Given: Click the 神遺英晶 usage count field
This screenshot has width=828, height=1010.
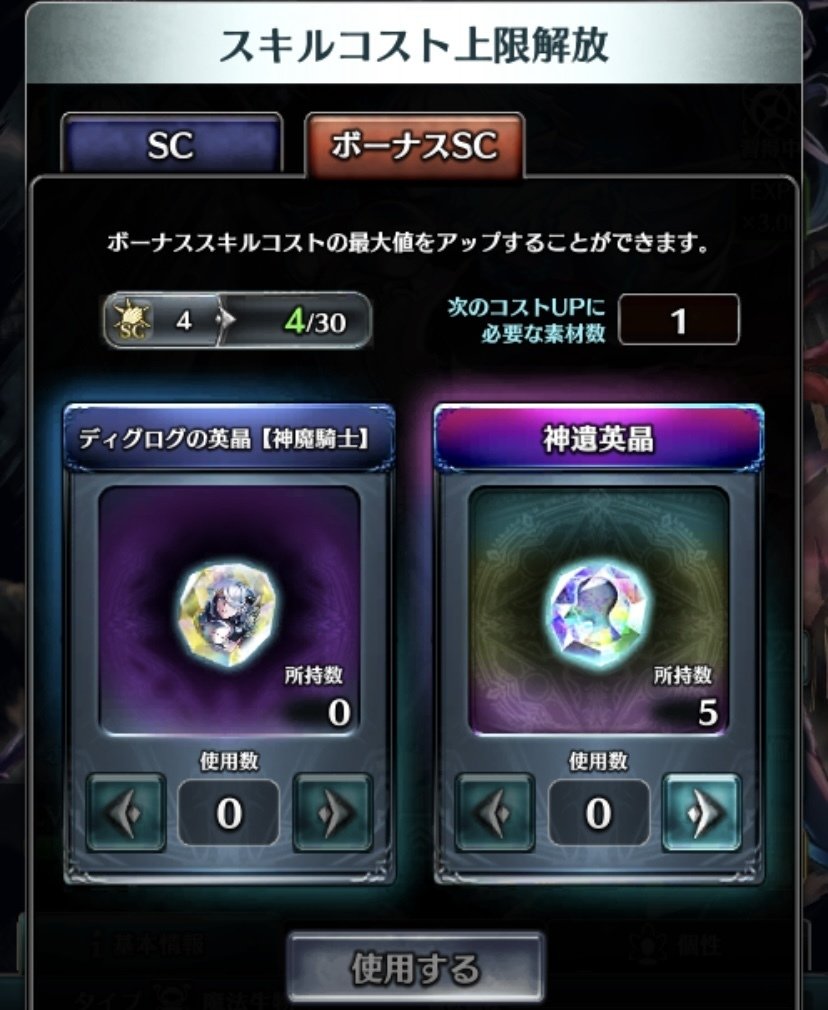Looking at the screenshot, I should coord(599,813).
